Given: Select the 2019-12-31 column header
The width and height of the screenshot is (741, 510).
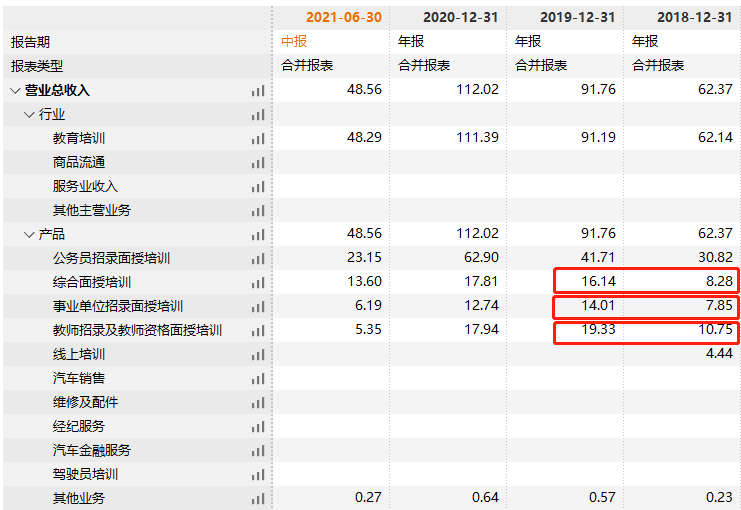Looking at the screenshot, I should click(577, 18).
